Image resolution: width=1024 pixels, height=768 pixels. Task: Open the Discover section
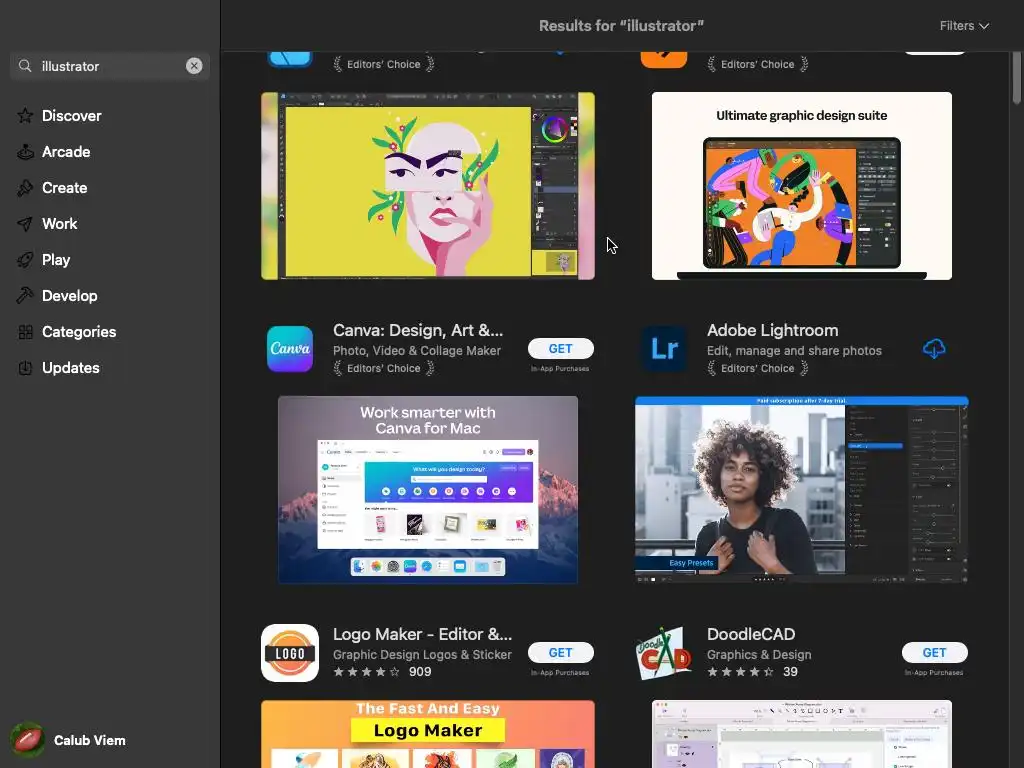(71, 116)
